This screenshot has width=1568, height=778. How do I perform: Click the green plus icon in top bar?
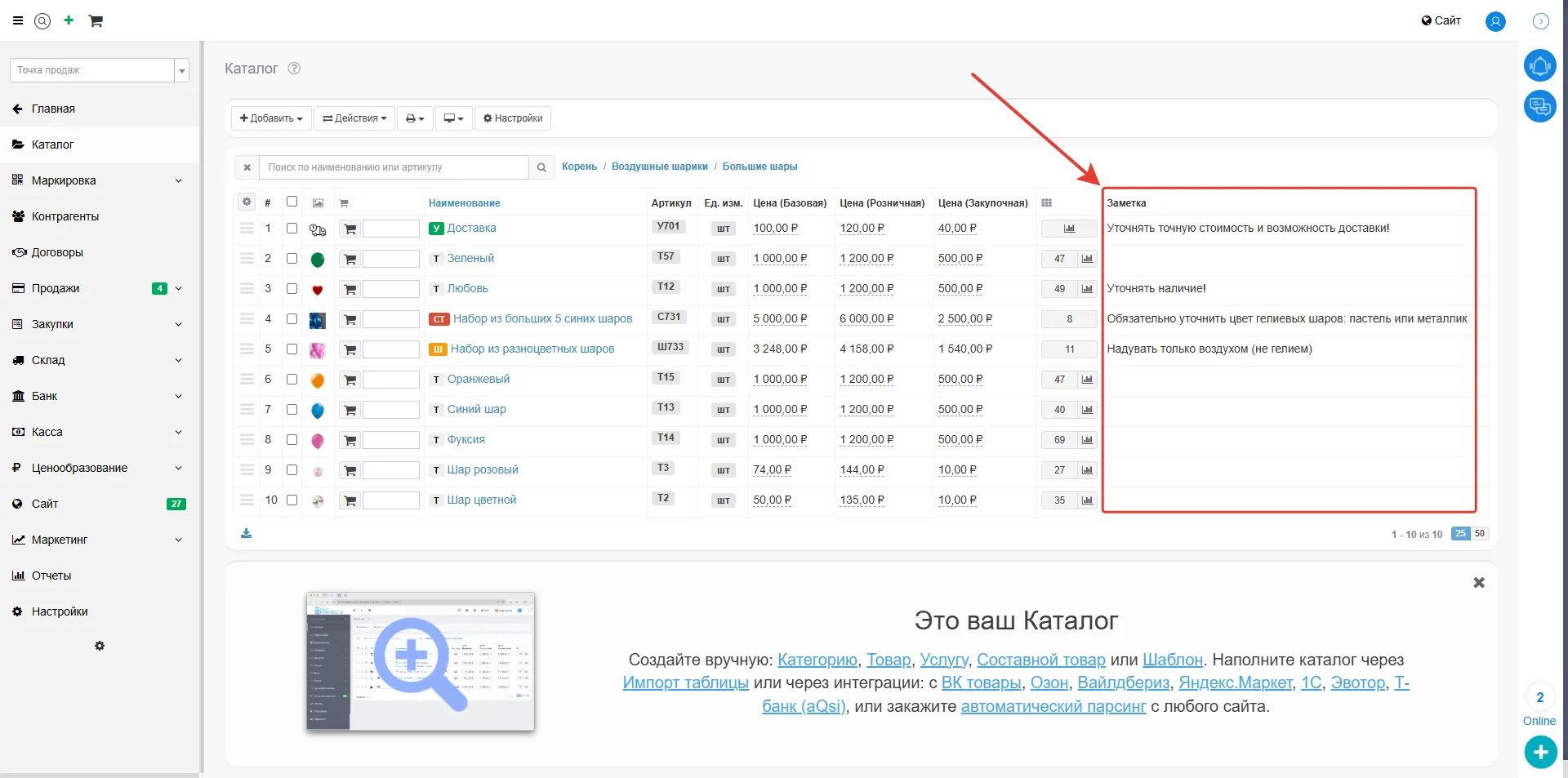(69, 20)
